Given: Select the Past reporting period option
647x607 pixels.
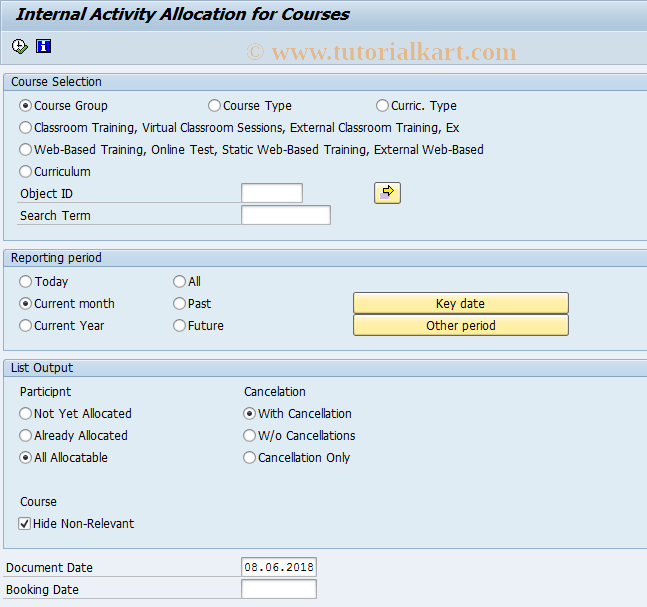Looking at the screenshot, I should (179, 304).
